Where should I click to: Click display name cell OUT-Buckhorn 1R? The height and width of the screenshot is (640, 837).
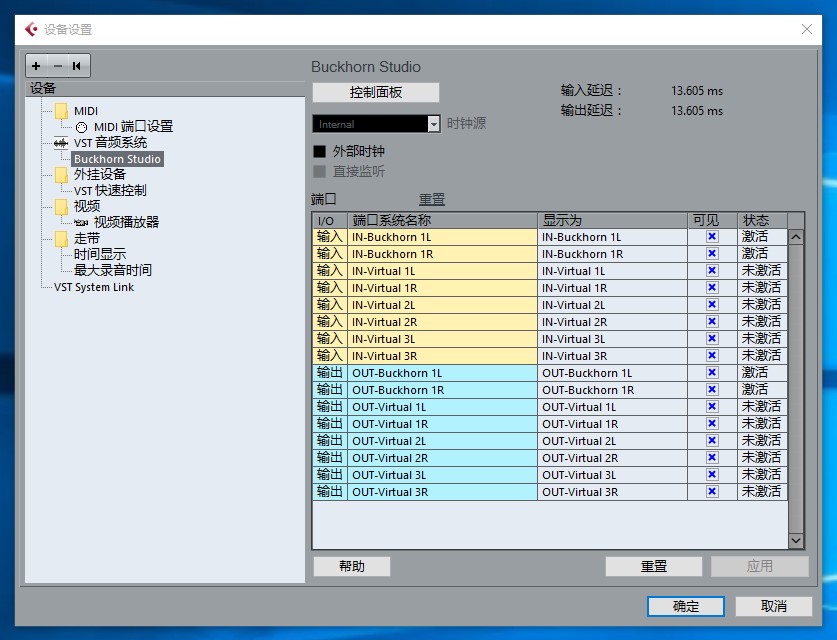point(613,390)
